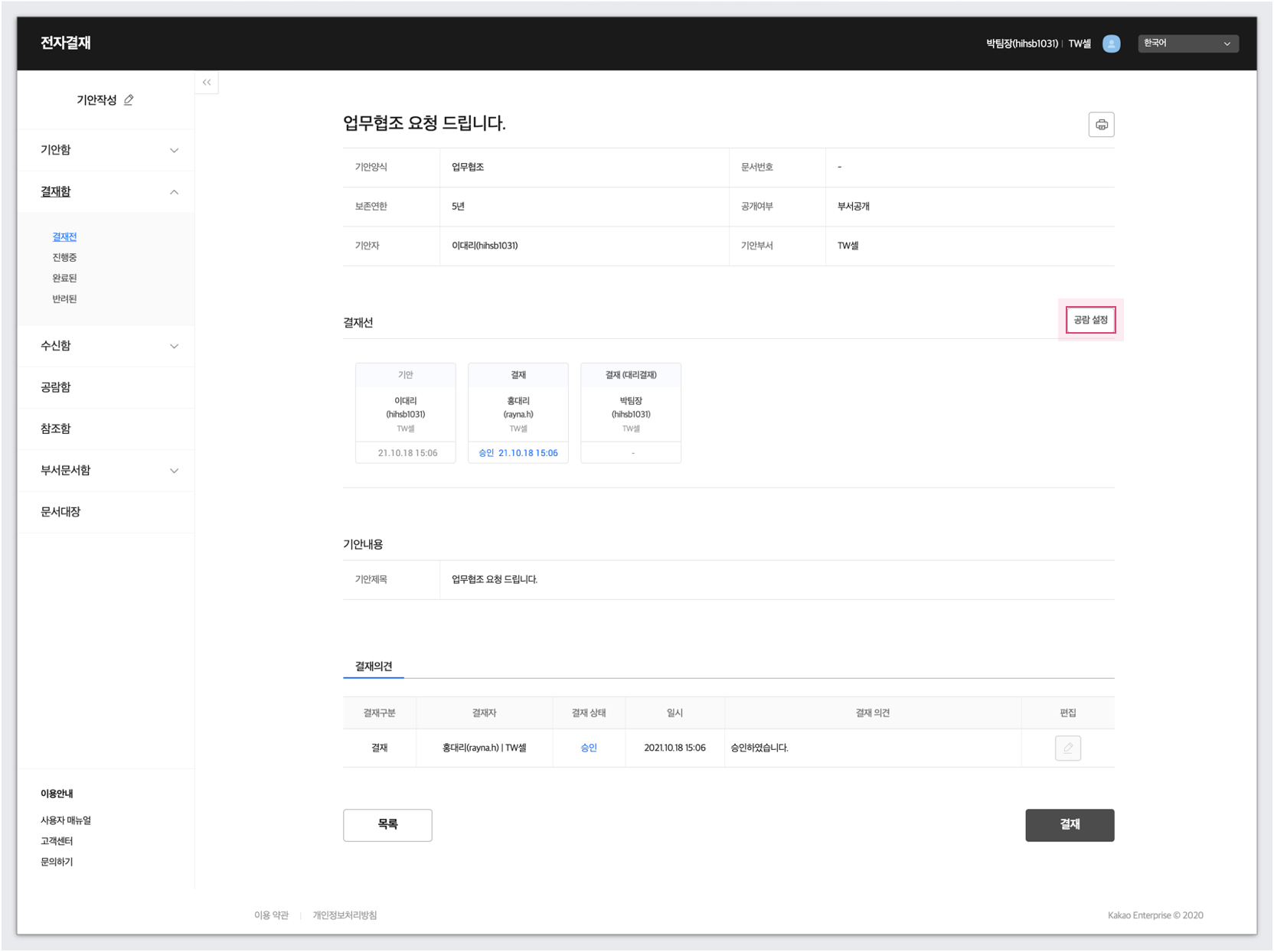Open 수신함 menu section
The width and height of the screenshot is (1274, 952).
point(106,346)
